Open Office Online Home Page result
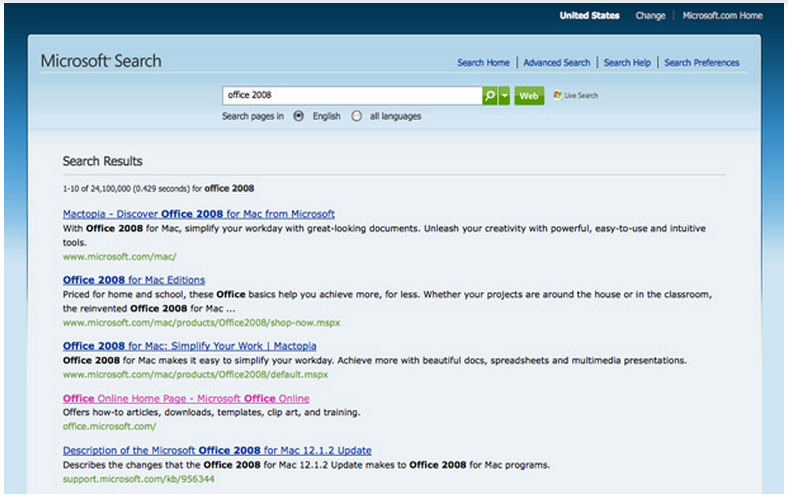Image resolution: width=788 pixels, height=496 pixels. [186, 399]
